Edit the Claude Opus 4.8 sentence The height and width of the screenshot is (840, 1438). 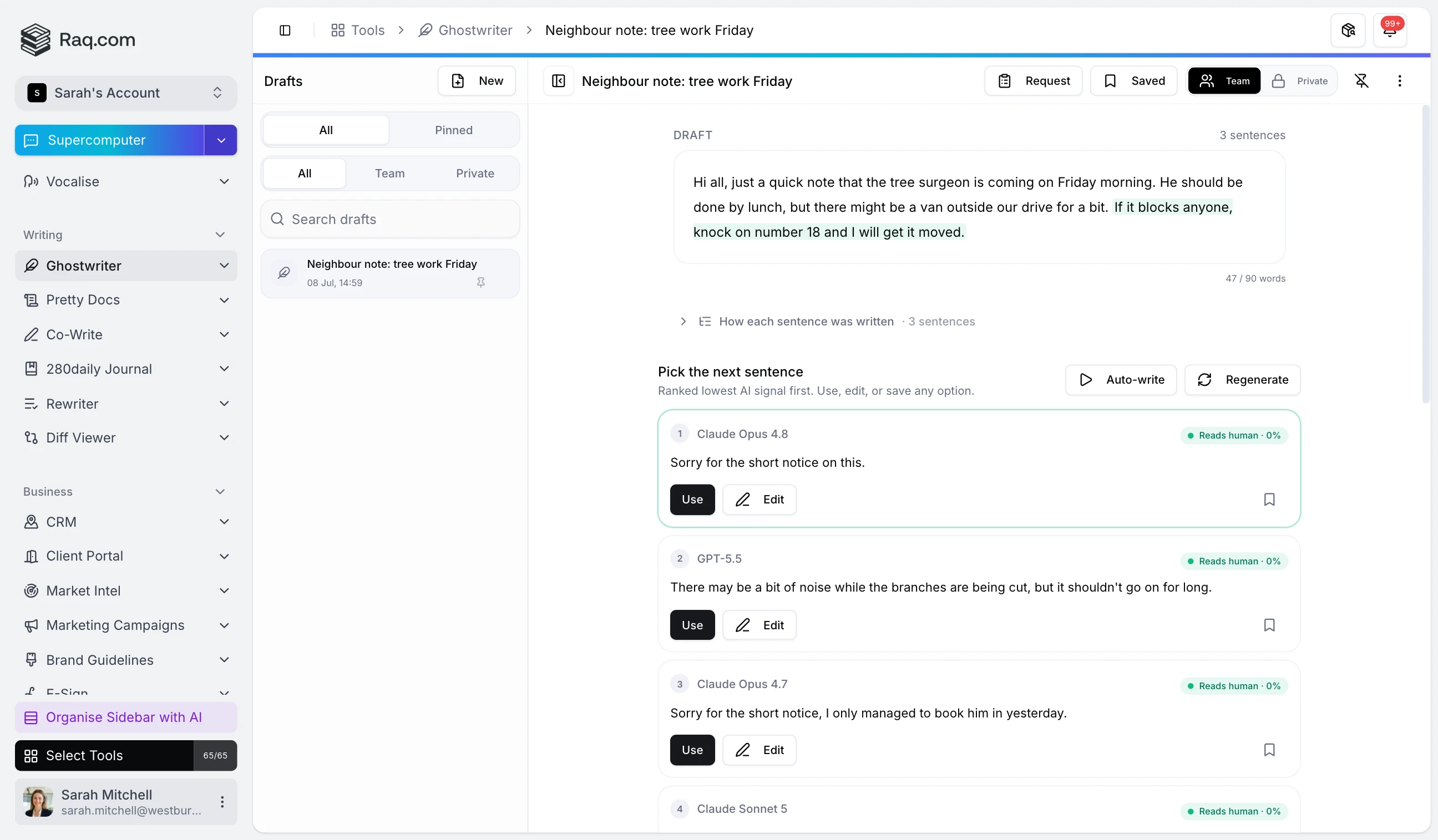point(759,500)
